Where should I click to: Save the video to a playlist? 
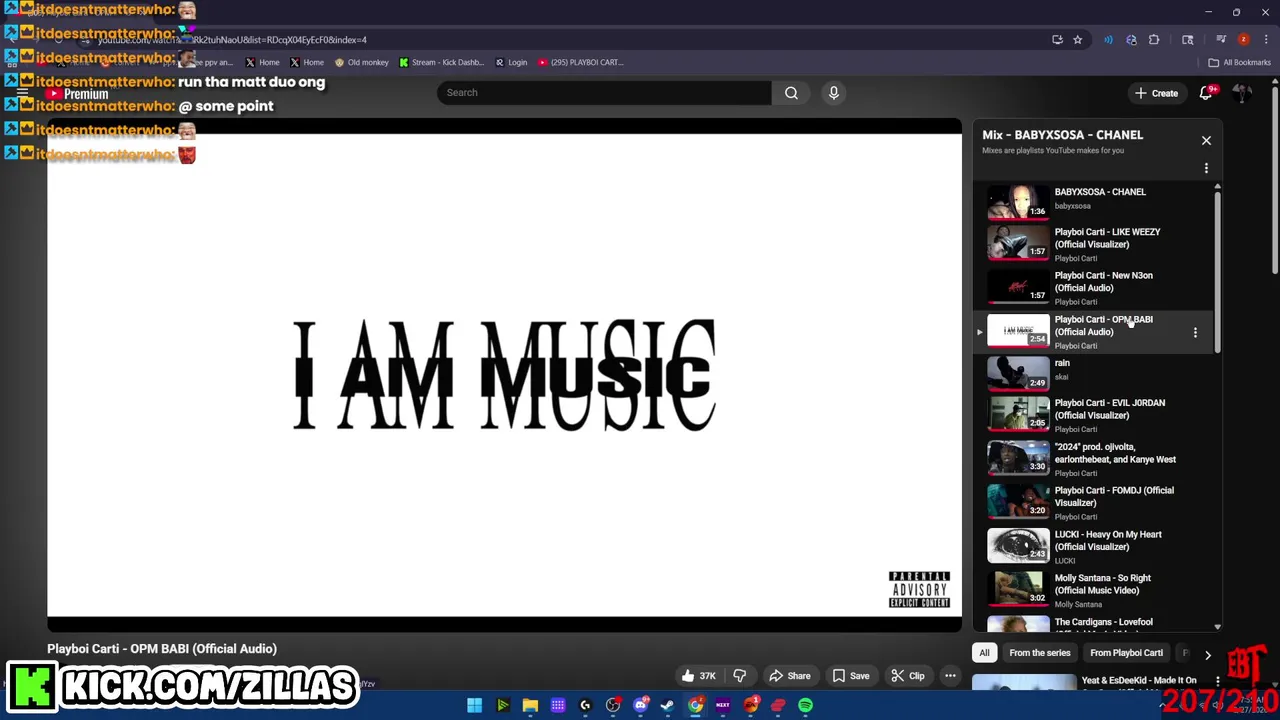(850, 676)
